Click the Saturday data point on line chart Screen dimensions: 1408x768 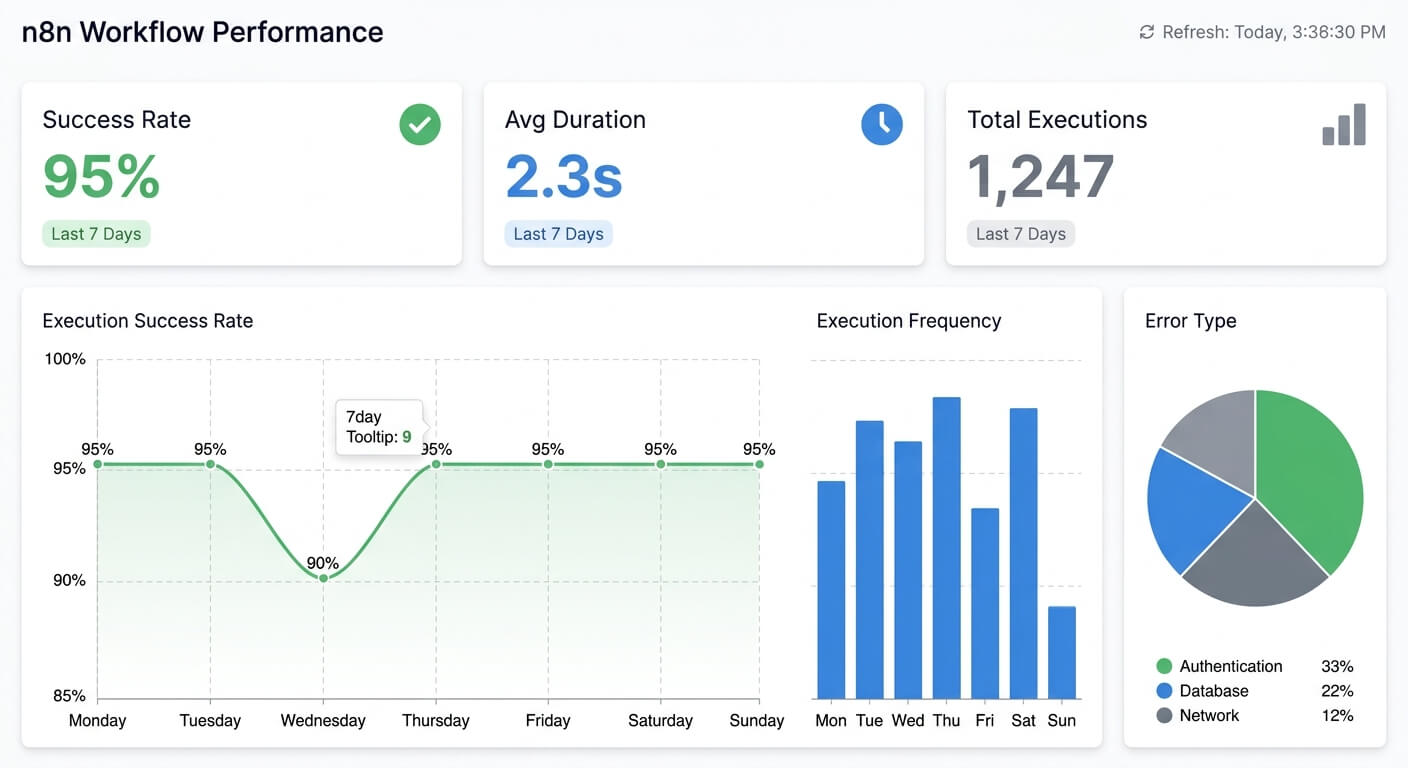tap(661, 464)
